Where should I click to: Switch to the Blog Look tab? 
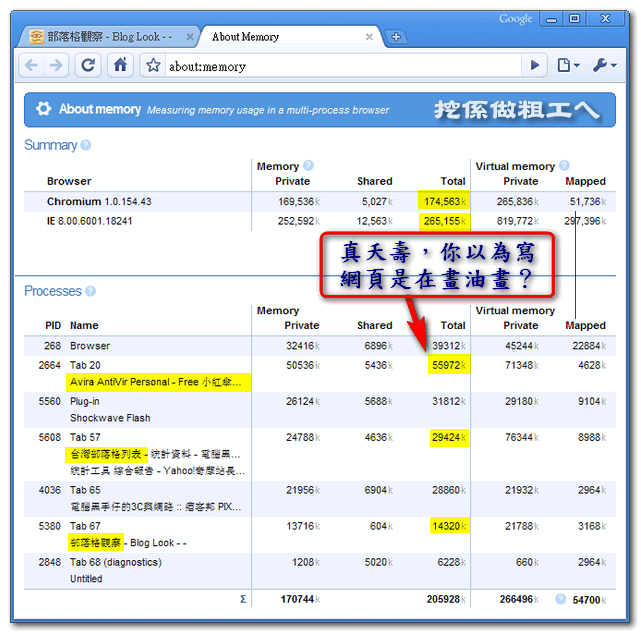[x=108, y=37]
